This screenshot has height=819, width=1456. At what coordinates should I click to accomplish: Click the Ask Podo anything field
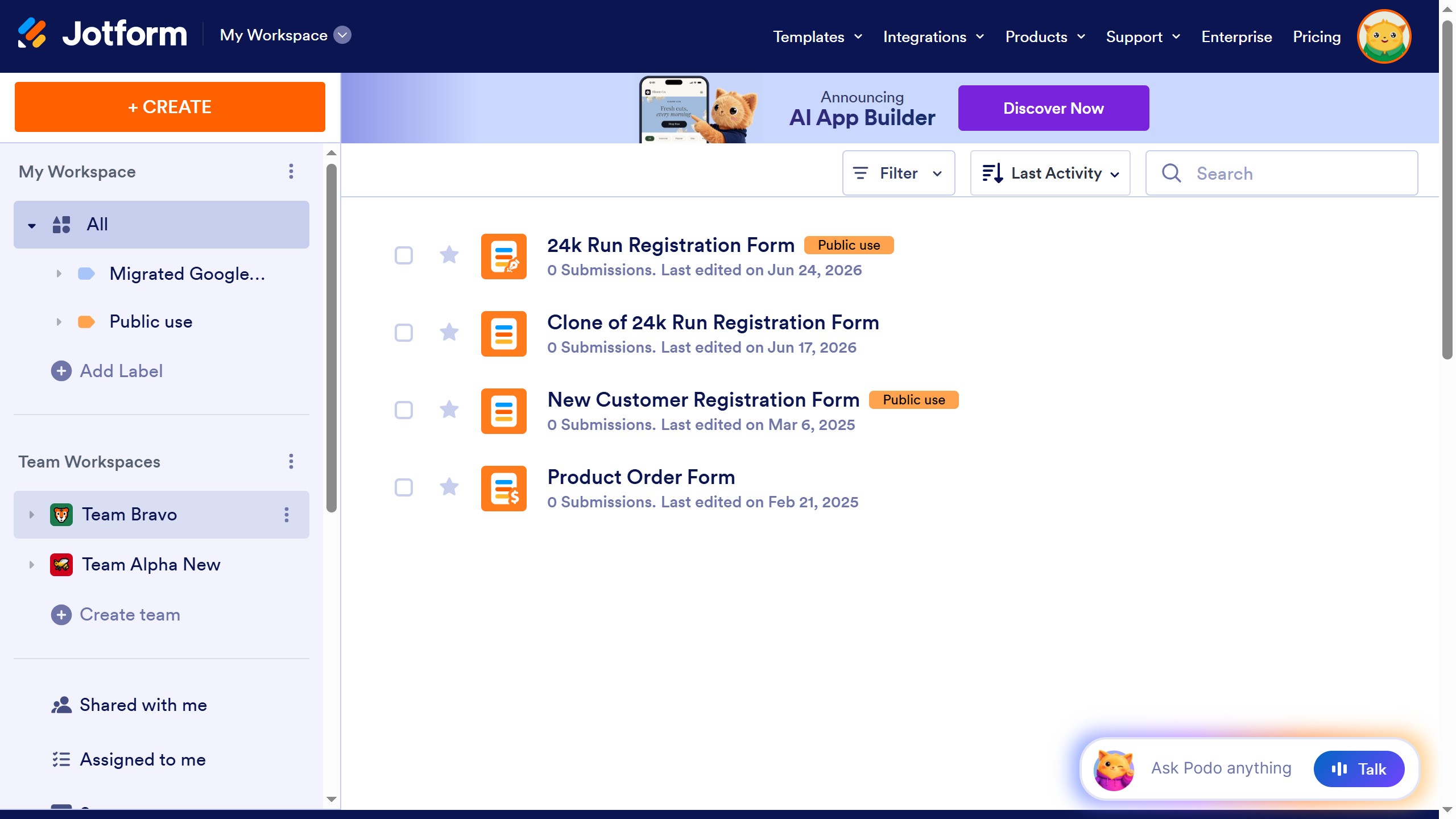coord(1221,768)
